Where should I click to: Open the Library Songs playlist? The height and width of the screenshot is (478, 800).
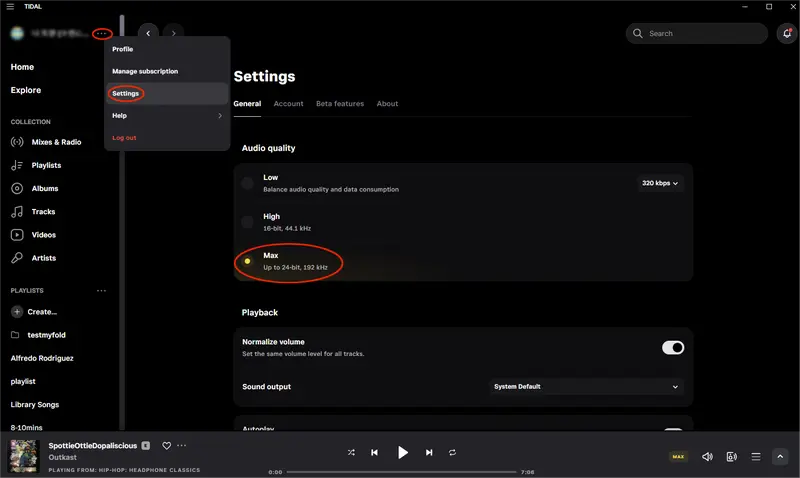pyautogui.click(x=35, y=405)
